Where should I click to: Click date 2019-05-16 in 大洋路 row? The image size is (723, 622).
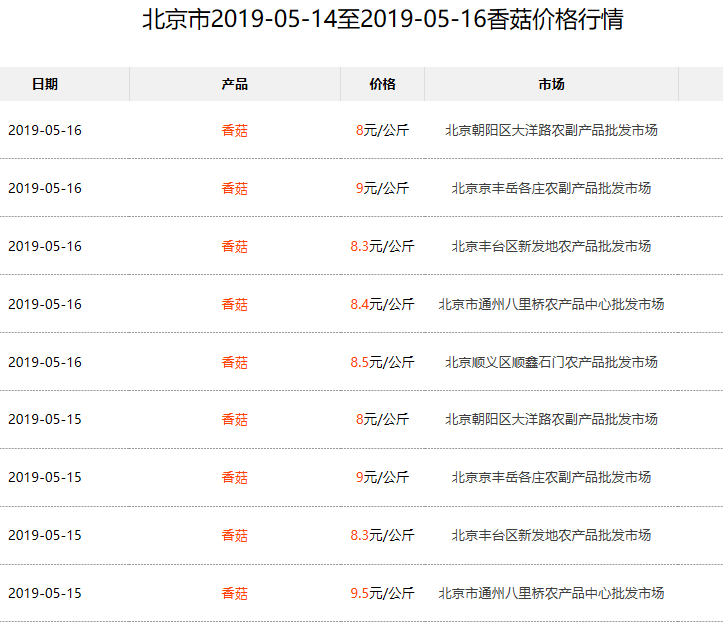45,130
